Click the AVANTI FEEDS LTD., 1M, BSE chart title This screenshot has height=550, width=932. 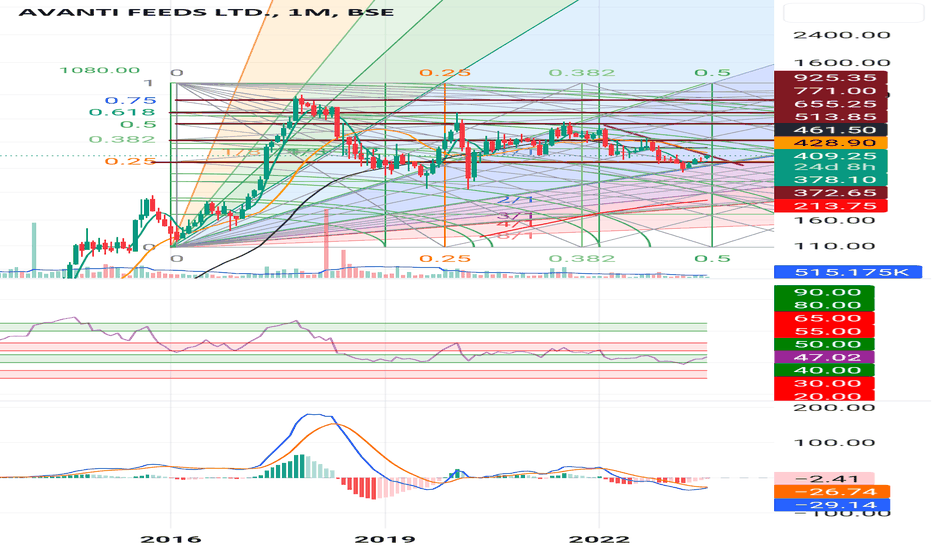206,12
